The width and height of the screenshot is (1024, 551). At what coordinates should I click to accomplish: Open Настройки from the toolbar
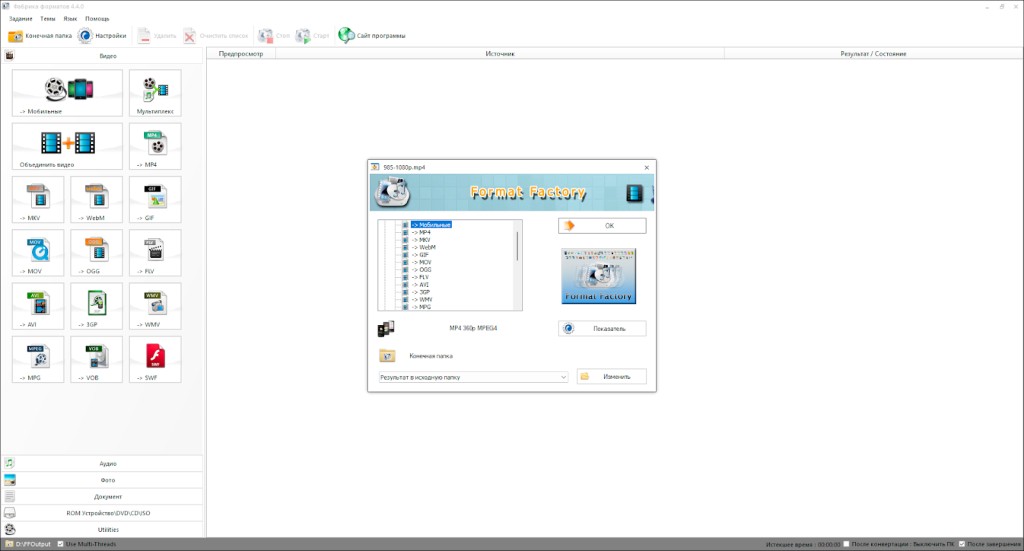tap(102, 36)
